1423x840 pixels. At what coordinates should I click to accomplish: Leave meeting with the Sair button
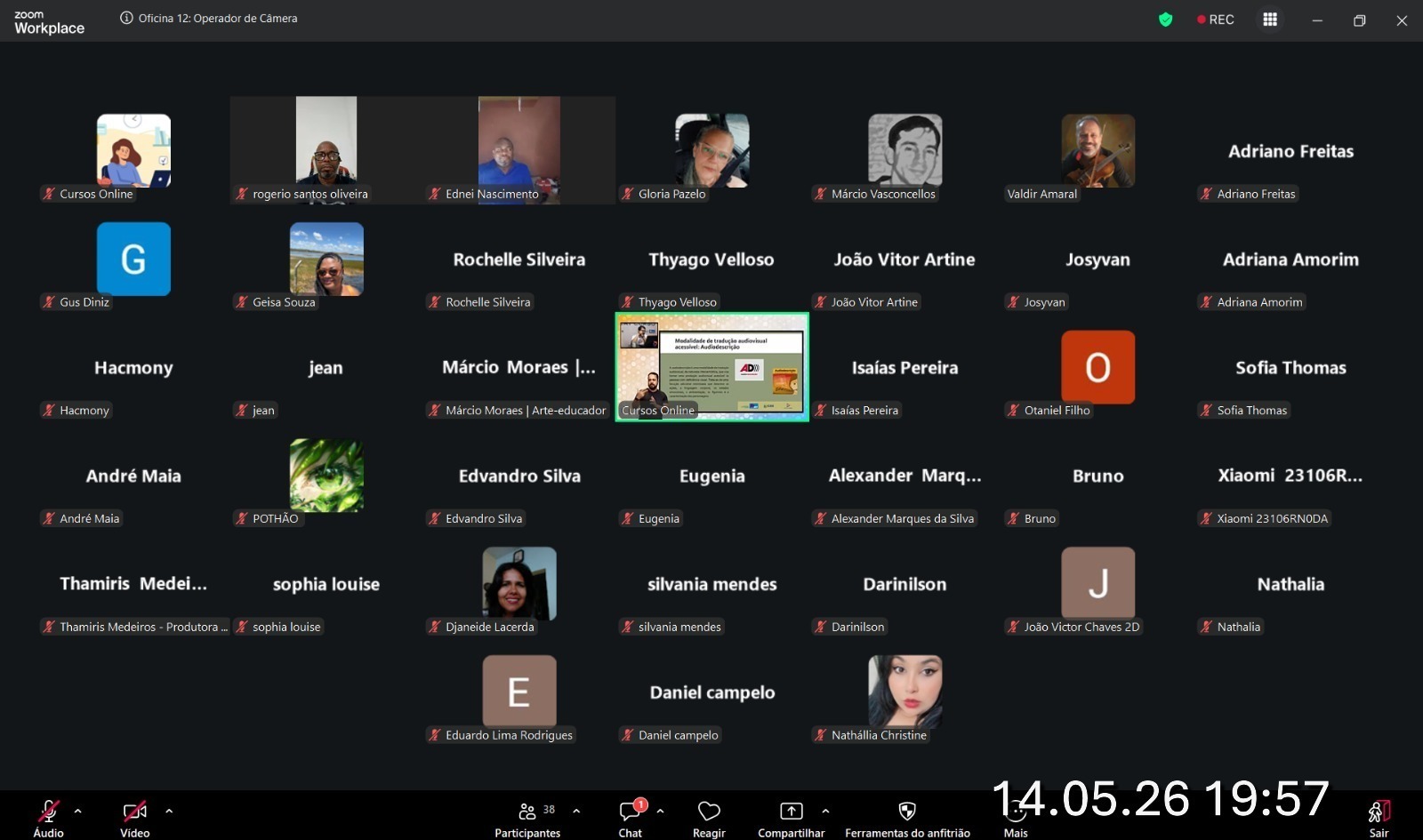tap(1379, 818)
